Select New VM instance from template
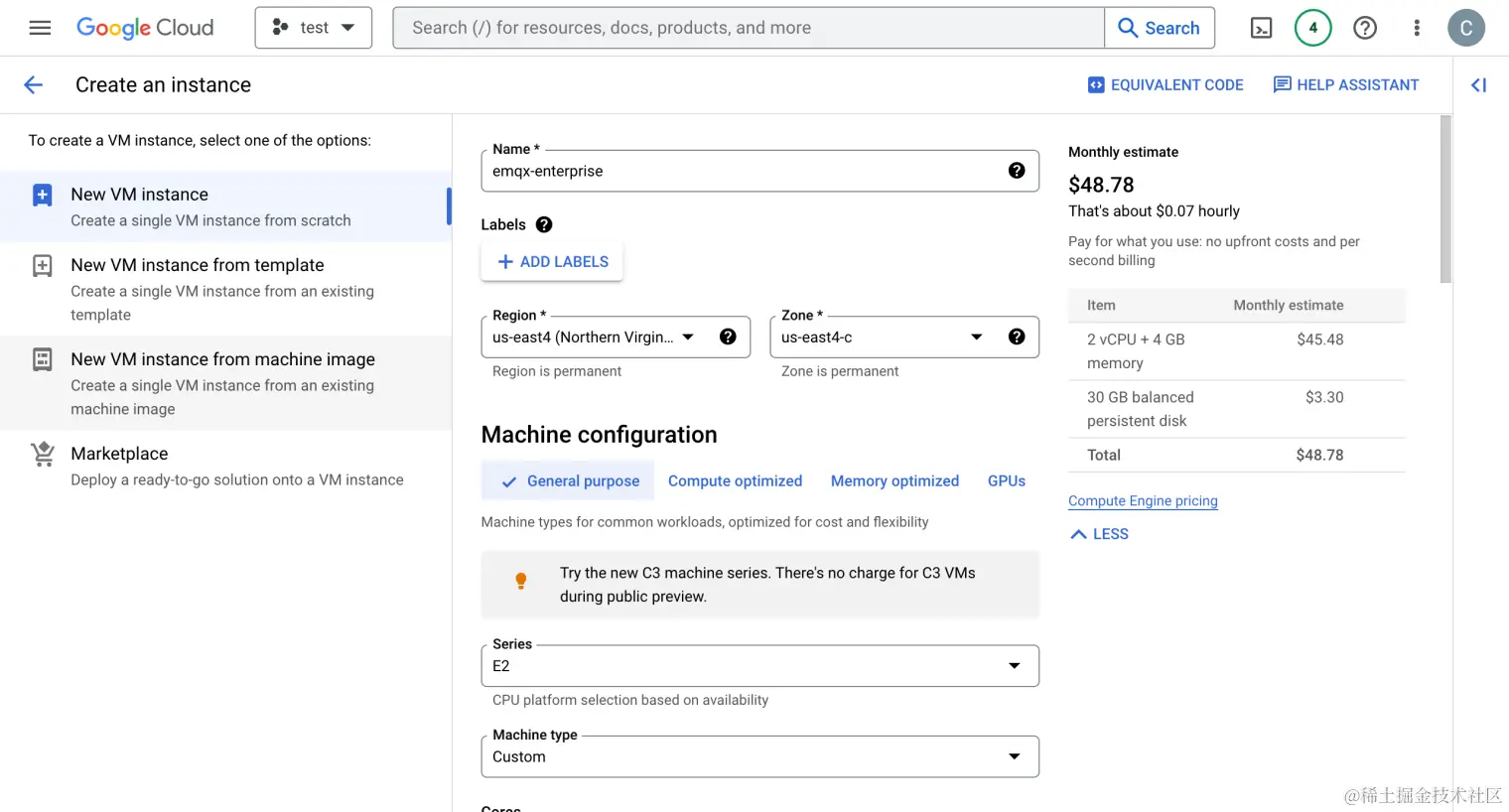Screen dimensions: 1509x812 click(x=225, y=289)
